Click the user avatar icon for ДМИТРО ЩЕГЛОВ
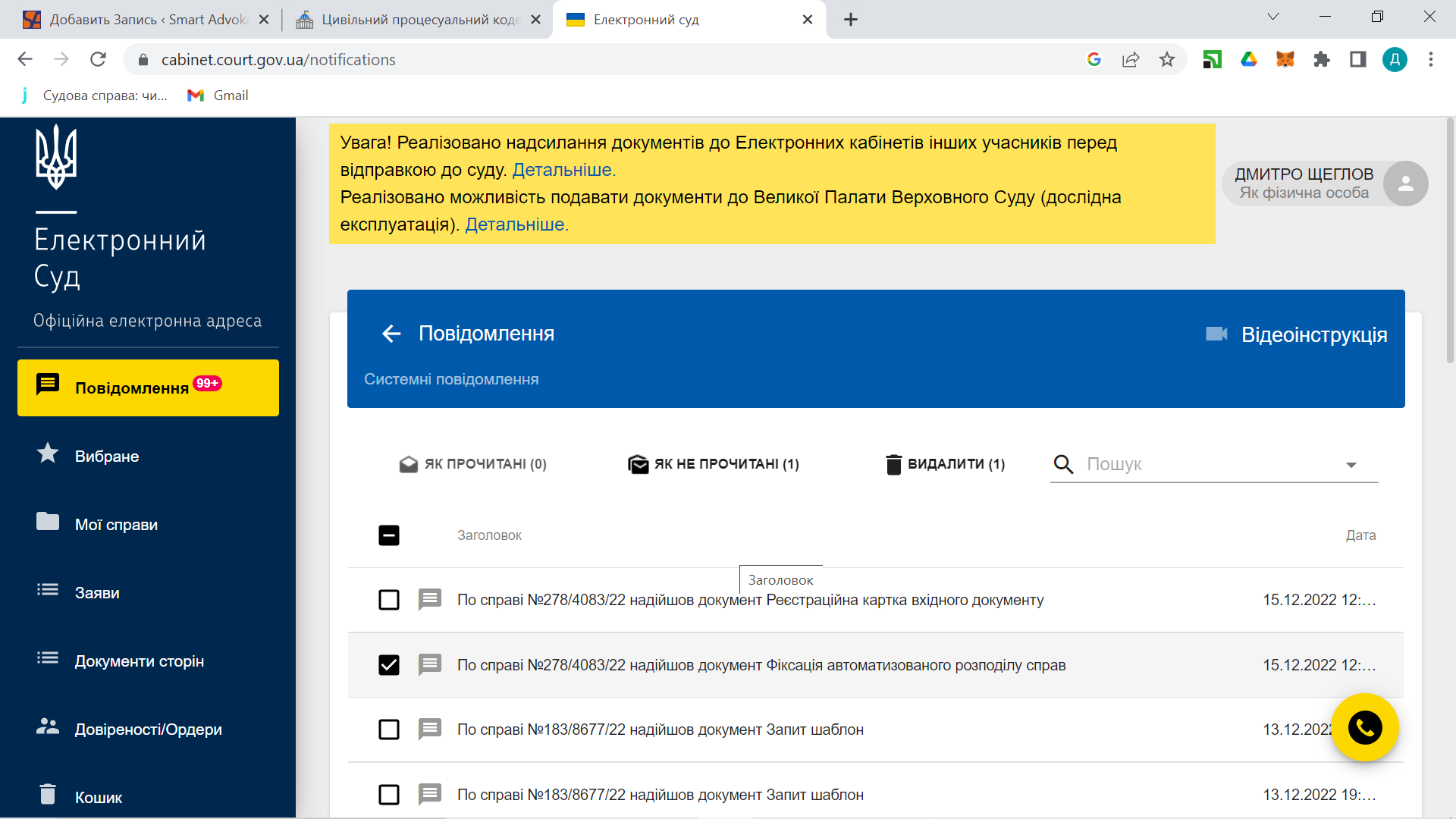Image resolution: width=1456 pixels, height=819 pixels. 1405,184
